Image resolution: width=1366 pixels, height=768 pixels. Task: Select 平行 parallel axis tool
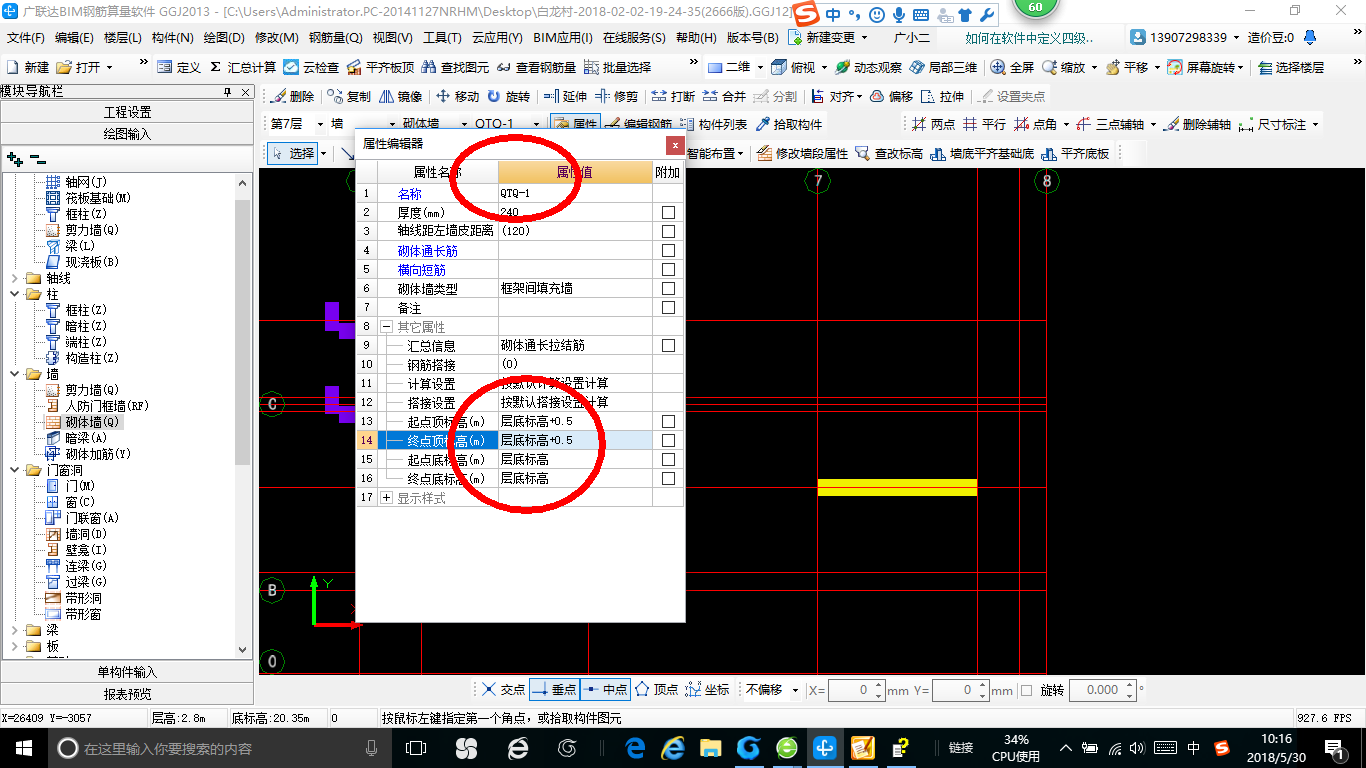(x=984, y=124)
